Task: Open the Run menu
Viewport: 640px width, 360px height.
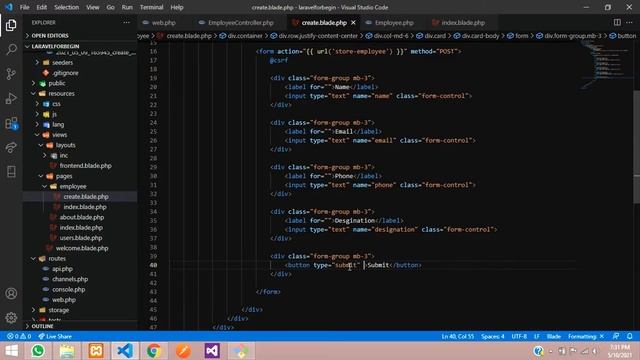Action: (x=127, y=7)
